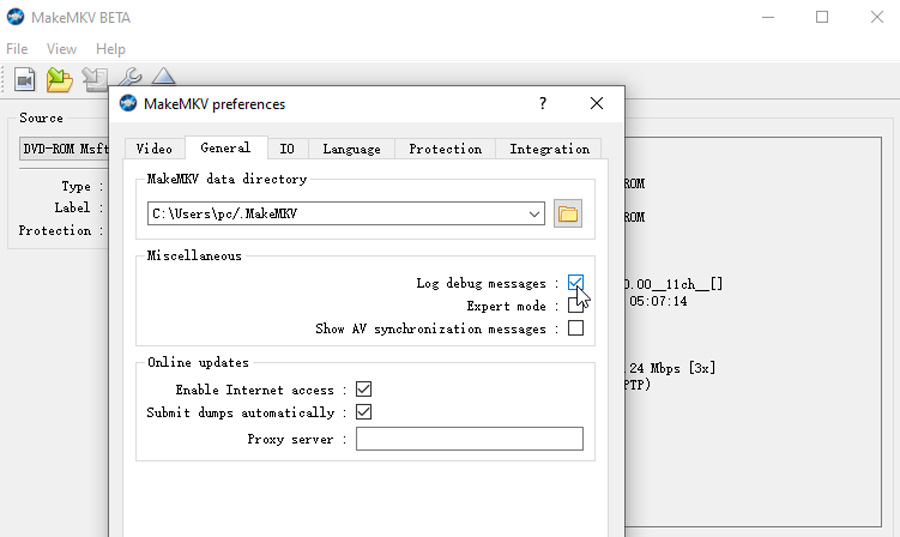Click into the Proxy server input field
Image resolution: width=900 pixels, height=537 pixels.
click(x=470, y=439)
